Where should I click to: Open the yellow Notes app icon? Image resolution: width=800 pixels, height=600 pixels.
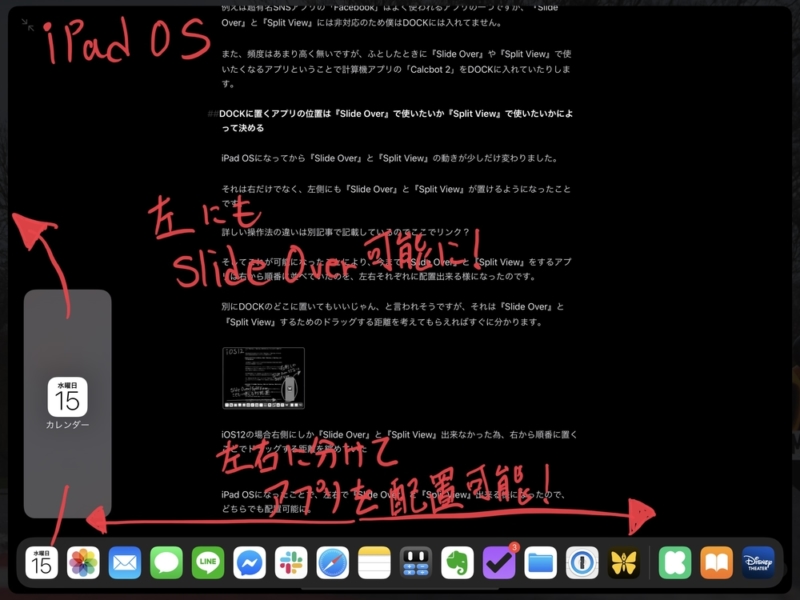[x=374, y=563]
